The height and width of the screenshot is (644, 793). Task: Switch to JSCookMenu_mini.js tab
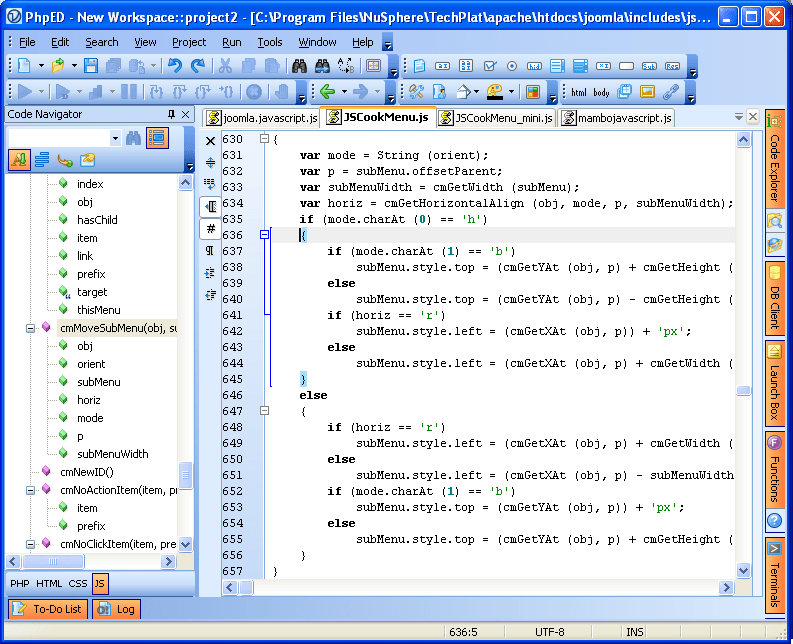coord(496,118)
